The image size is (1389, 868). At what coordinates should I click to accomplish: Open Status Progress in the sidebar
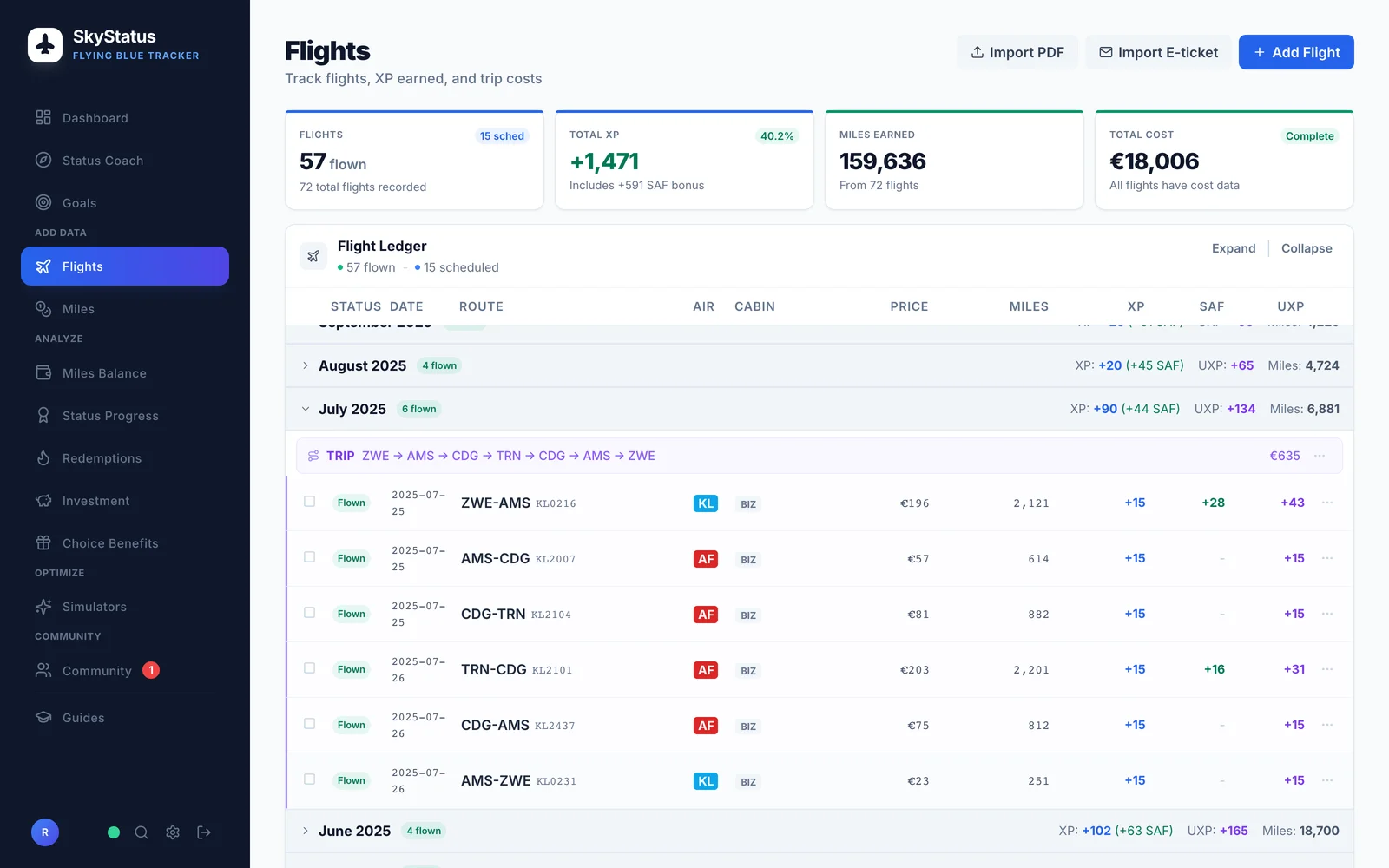point(125,416)
